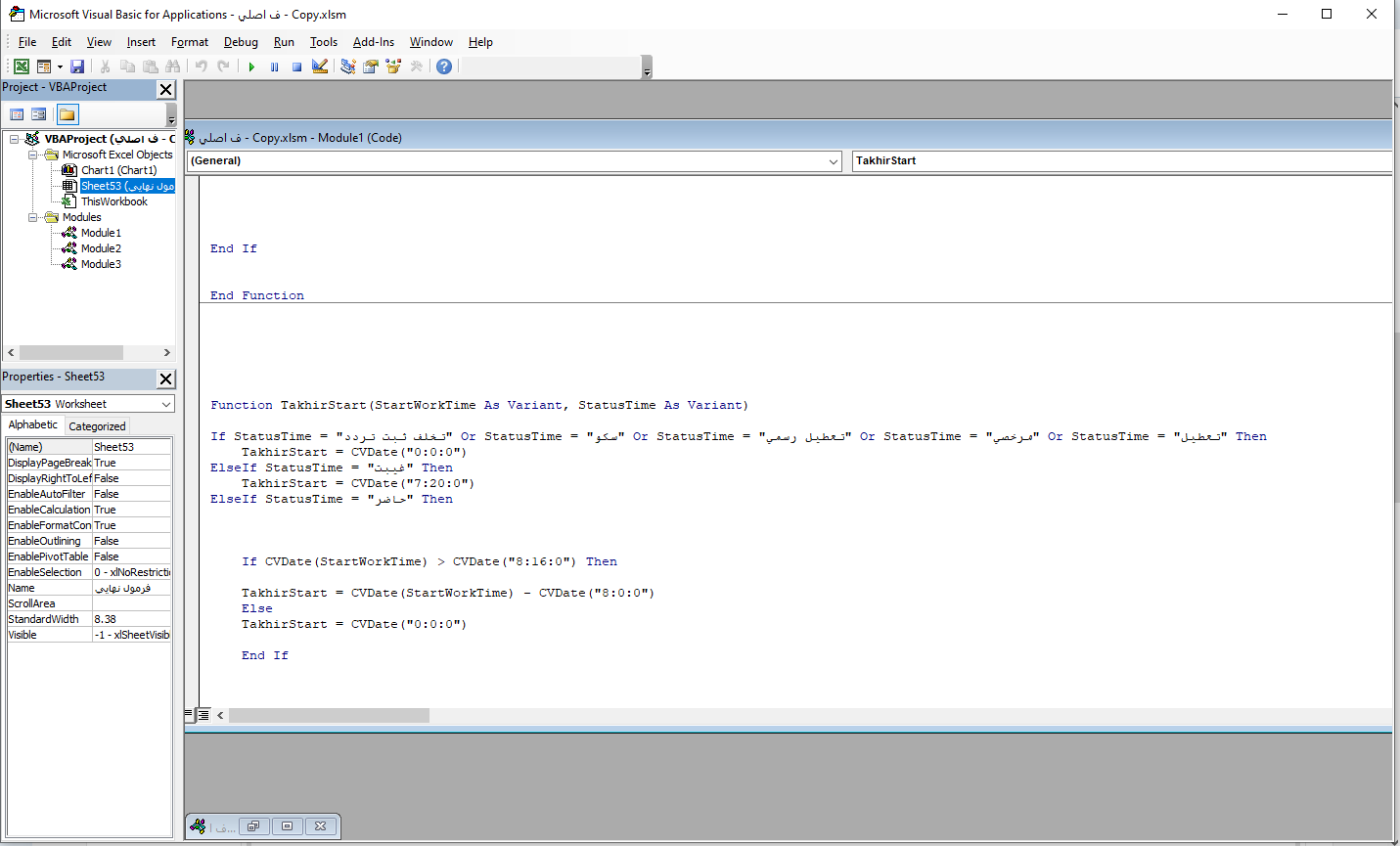Click the Reset stop icon
The image size is (1400, 846).
(x=296, y=67)
